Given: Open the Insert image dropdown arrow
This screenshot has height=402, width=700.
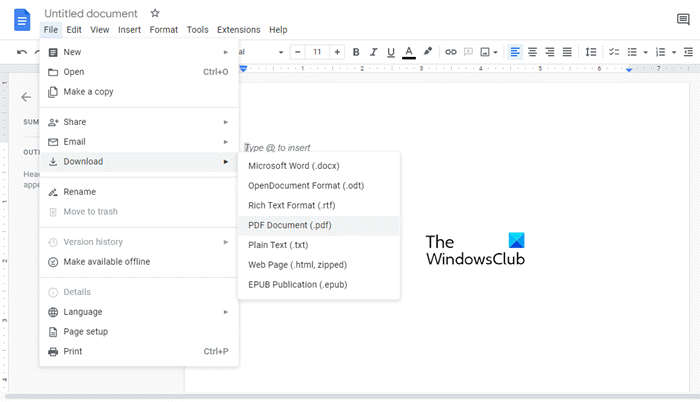Looking at the screenshot, I should 496,53.
